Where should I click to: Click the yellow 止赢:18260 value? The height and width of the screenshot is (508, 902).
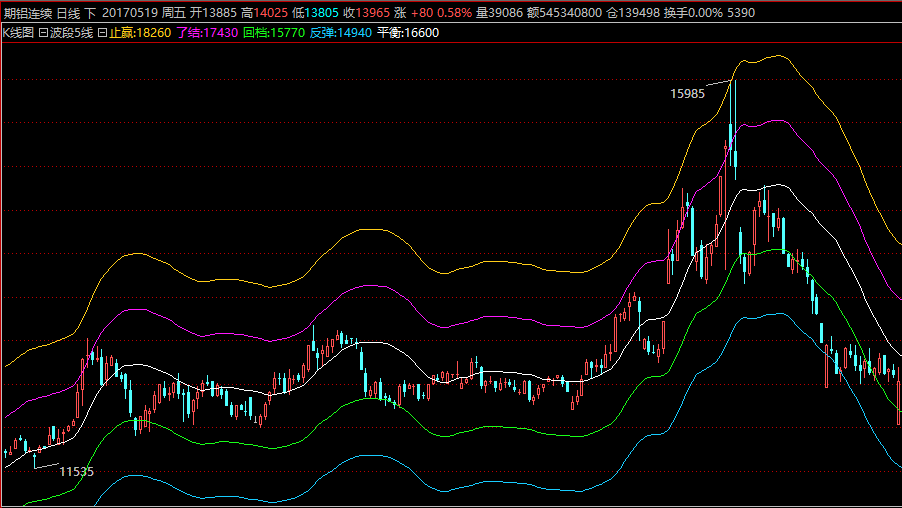coord(140,33)
